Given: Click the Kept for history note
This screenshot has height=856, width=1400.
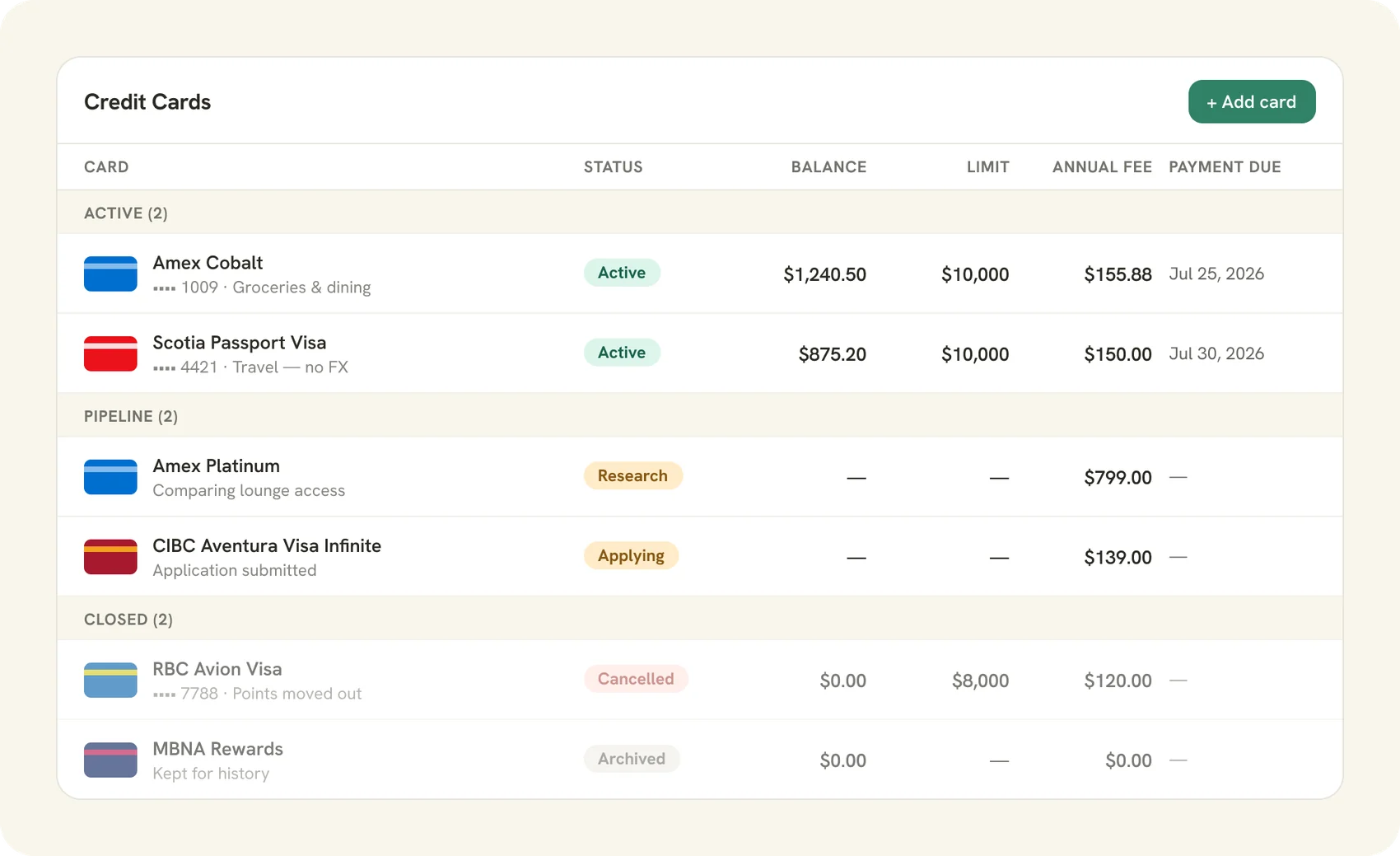Looking at the screenshot, I should pyautogui.click(x=211, y=774).
